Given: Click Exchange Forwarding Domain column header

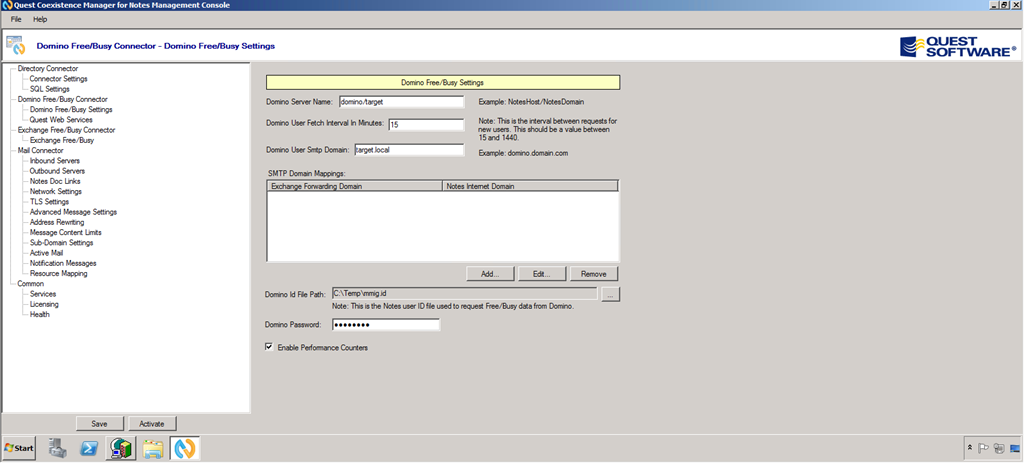Looking at the screenshot, I should pos(355,186).
